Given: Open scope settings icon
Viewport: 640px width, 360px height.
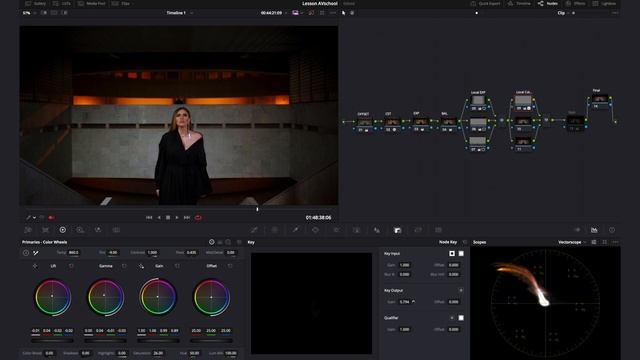Looking at the screenshot, I should [593, 242].
